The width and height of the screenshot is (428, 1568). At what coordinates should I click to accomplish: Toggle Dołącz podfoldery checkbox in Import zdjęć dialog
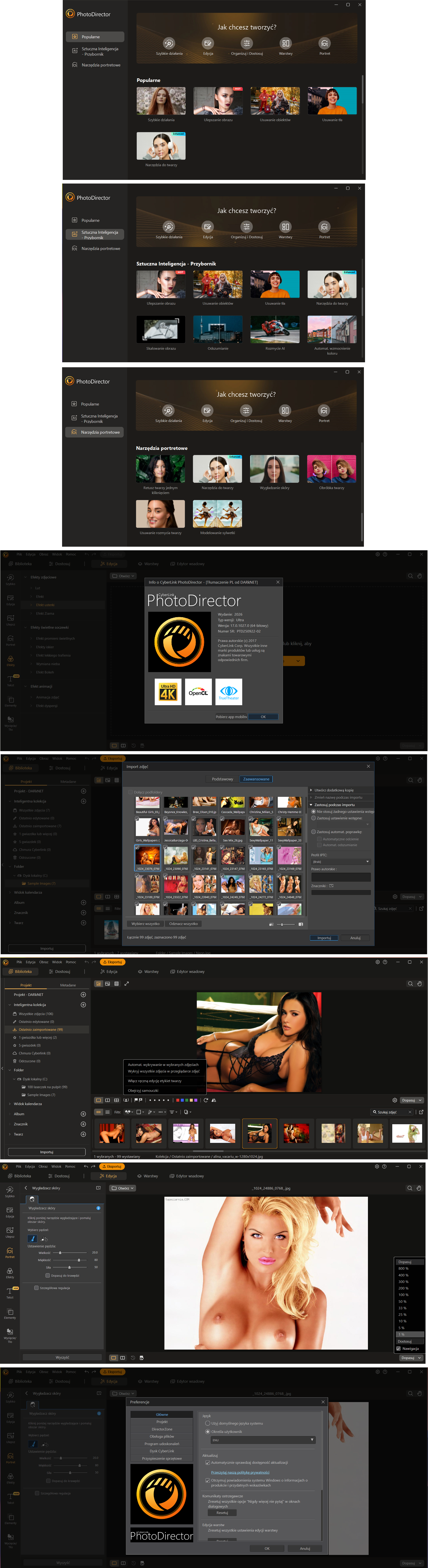tap(131, 792)
